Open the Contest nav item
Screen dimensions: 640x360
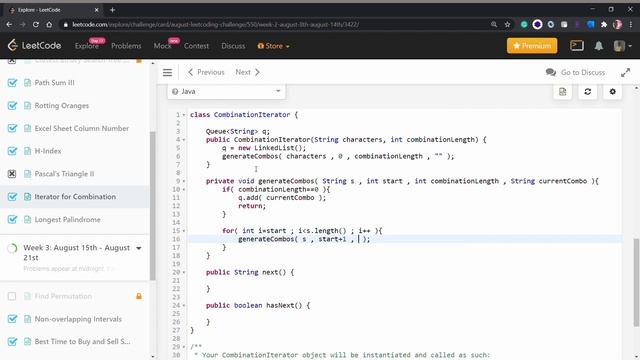(x=196, y=46)
